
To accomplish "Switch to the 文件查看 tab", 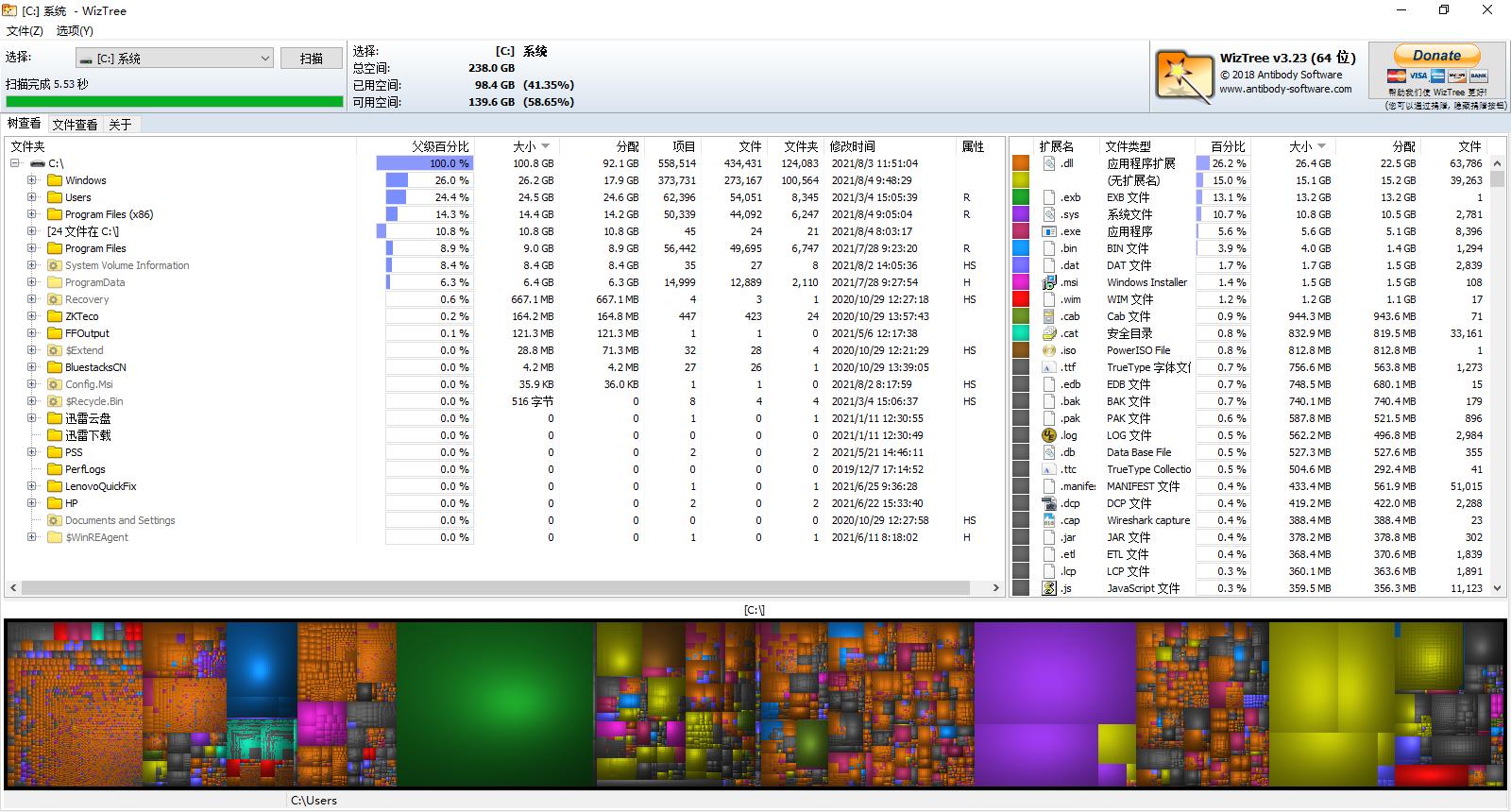I will 75,125.
